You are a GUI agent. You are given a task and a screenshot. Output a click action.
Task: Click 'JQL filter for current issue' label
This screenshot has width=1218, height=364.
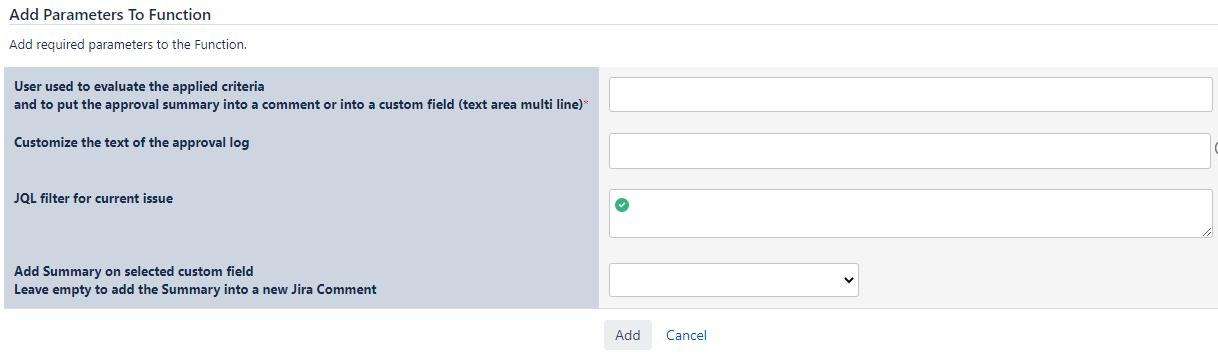(93, 198)
